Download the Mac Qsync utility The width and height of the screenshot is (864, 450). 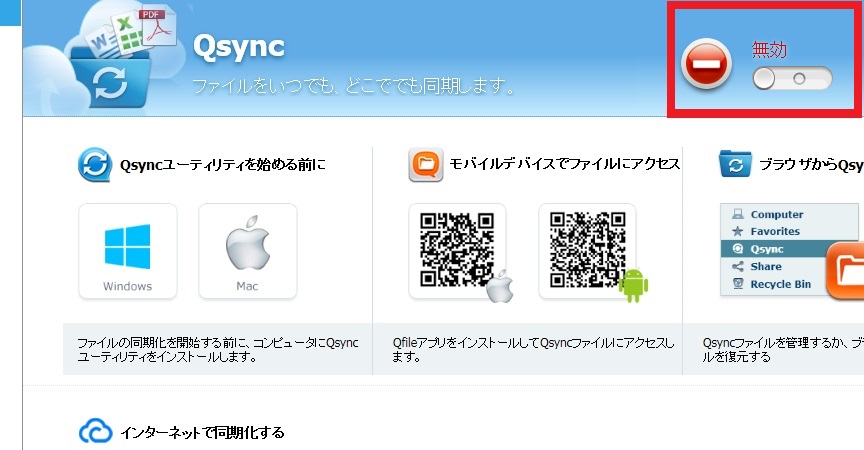247,251
